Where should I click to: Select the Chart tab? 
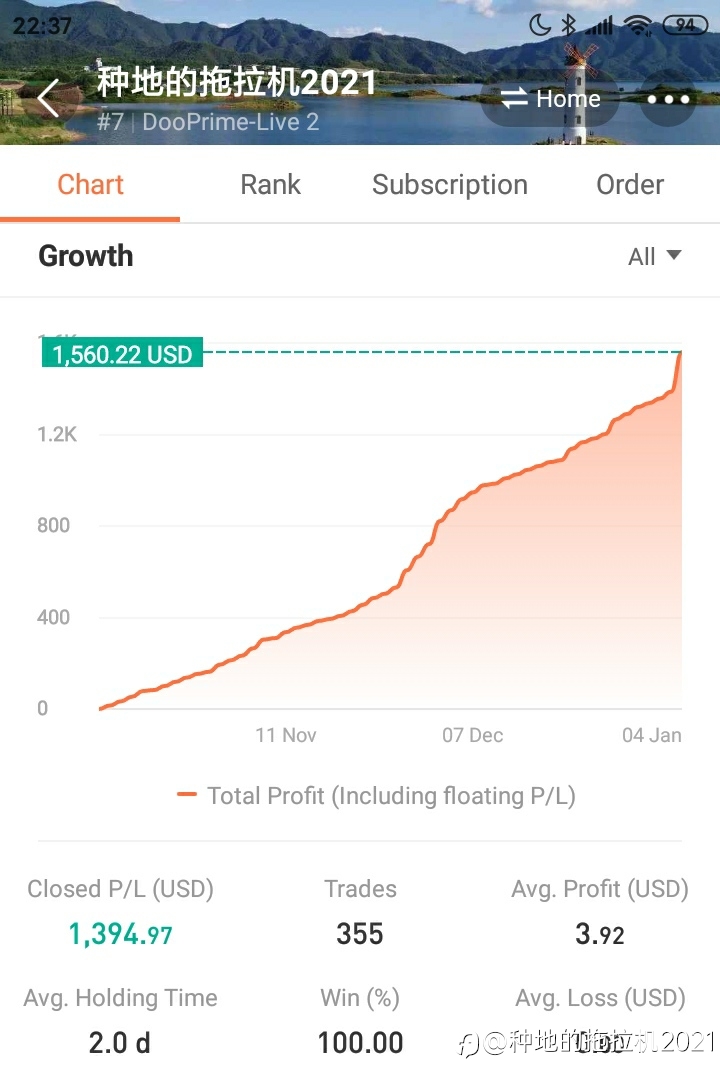90,185
